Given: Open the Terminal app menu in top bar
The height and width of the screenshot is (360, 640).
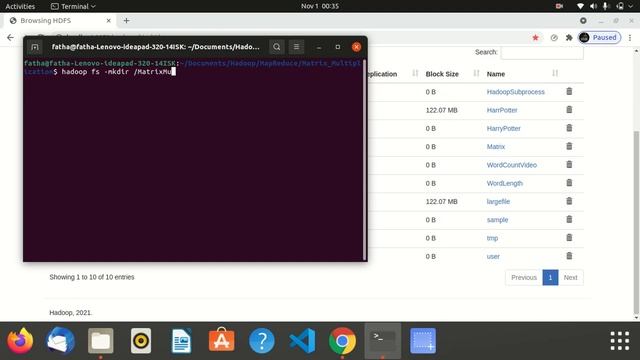Looking at the screenshot, I should click(x=73, y=6).
